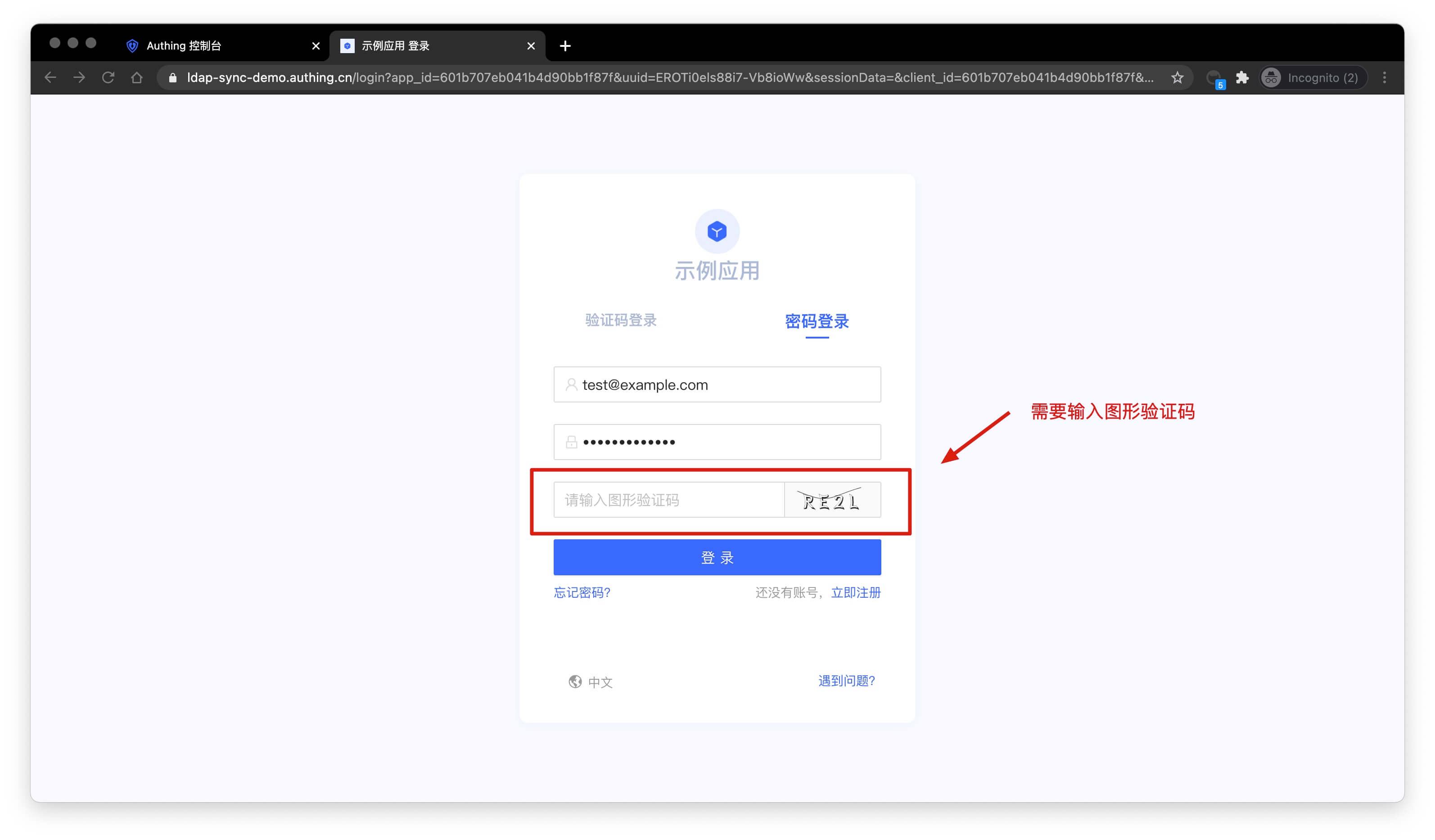Image resolution: width=1435 pixels, height=840 pixels.
Task: Switch to Authing 控制台 browser tab
Action: pos(183,45)
